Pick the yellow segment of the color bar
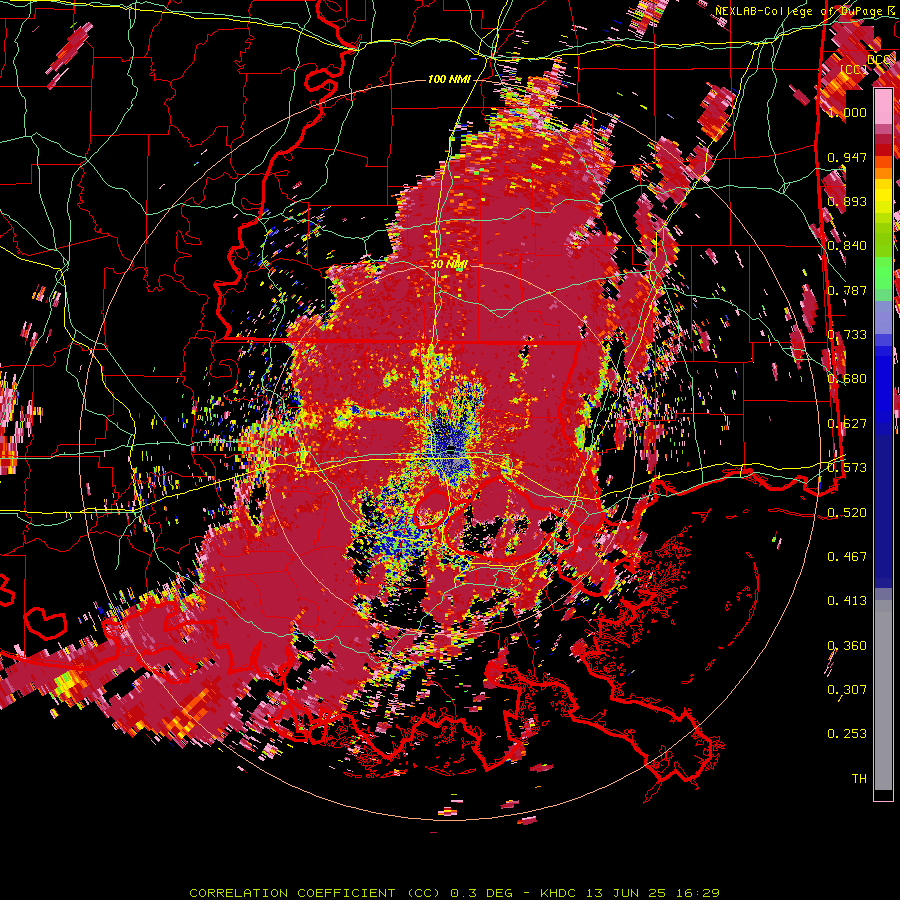This screenshot has height=900, width=900. point(883,196)
